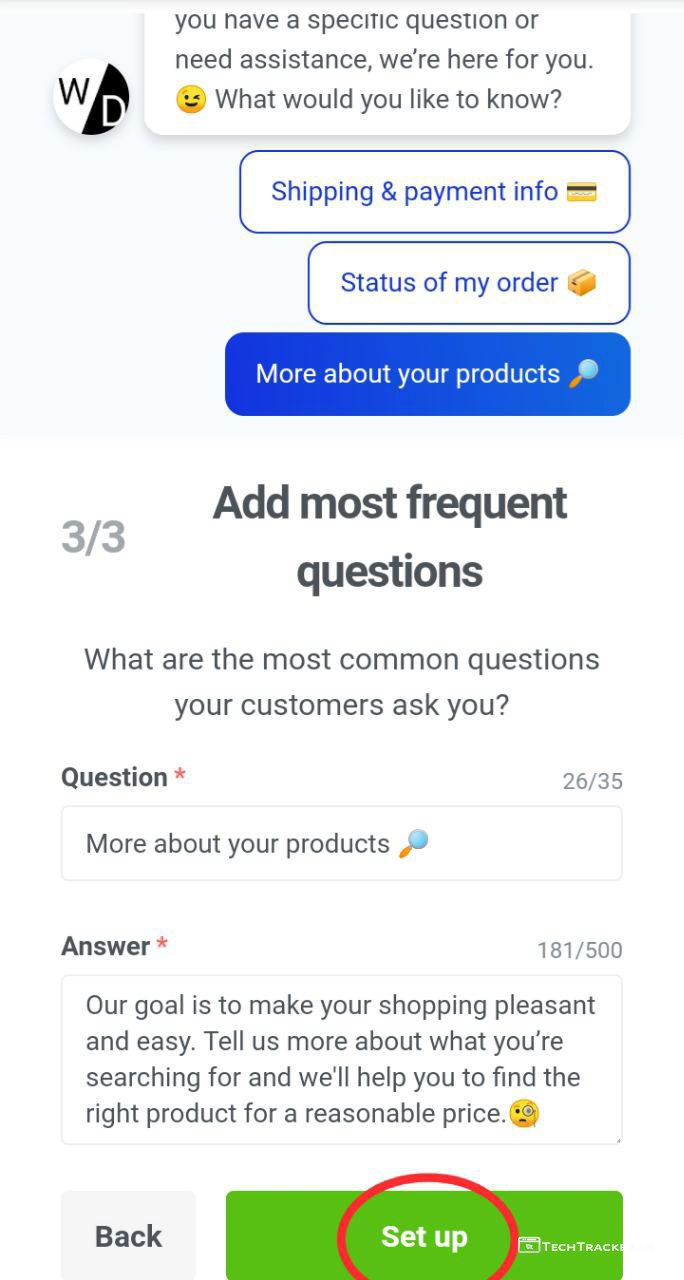Click the TechTracker watermark logo

585,1246
